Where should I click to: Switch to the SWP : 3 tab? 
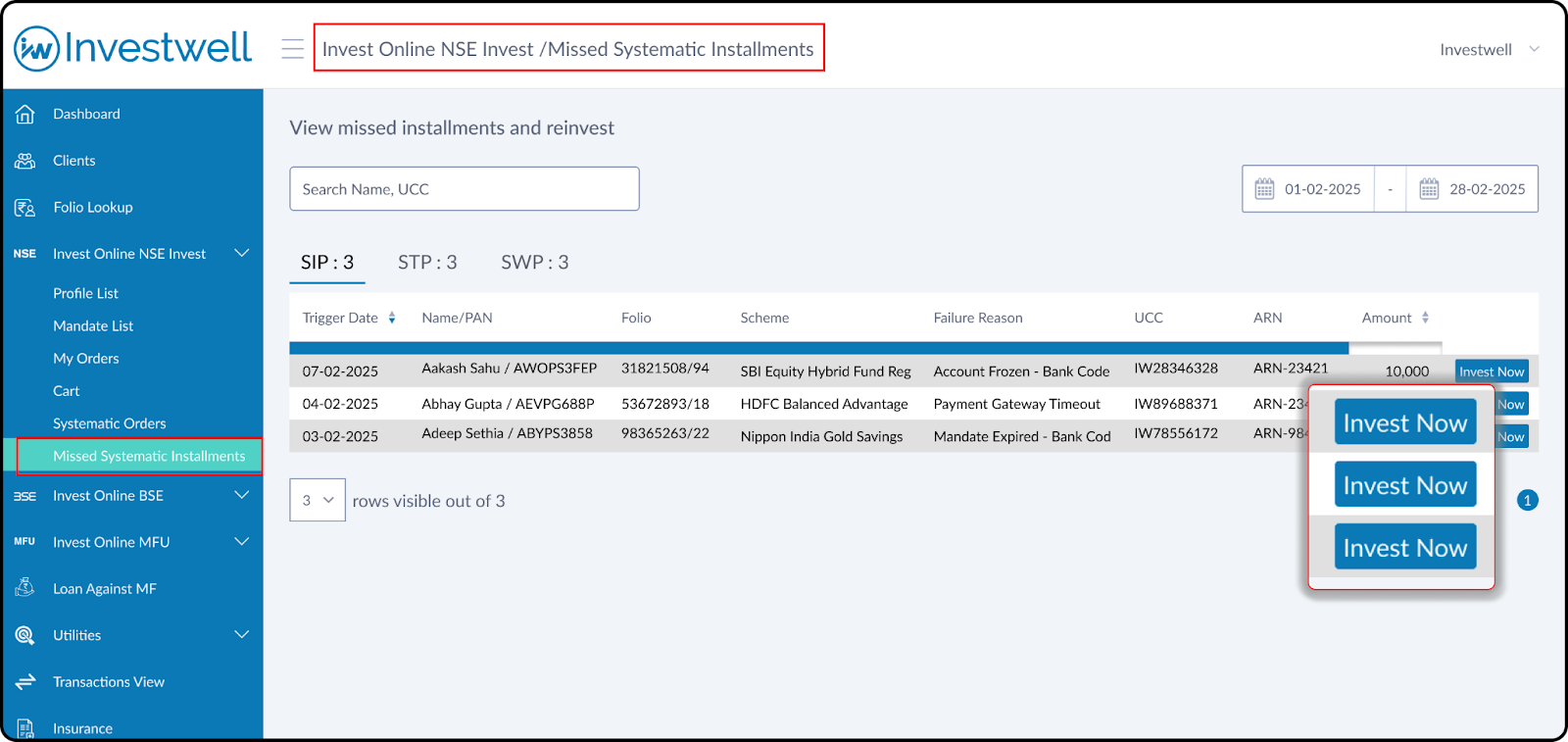coord(535,263)
